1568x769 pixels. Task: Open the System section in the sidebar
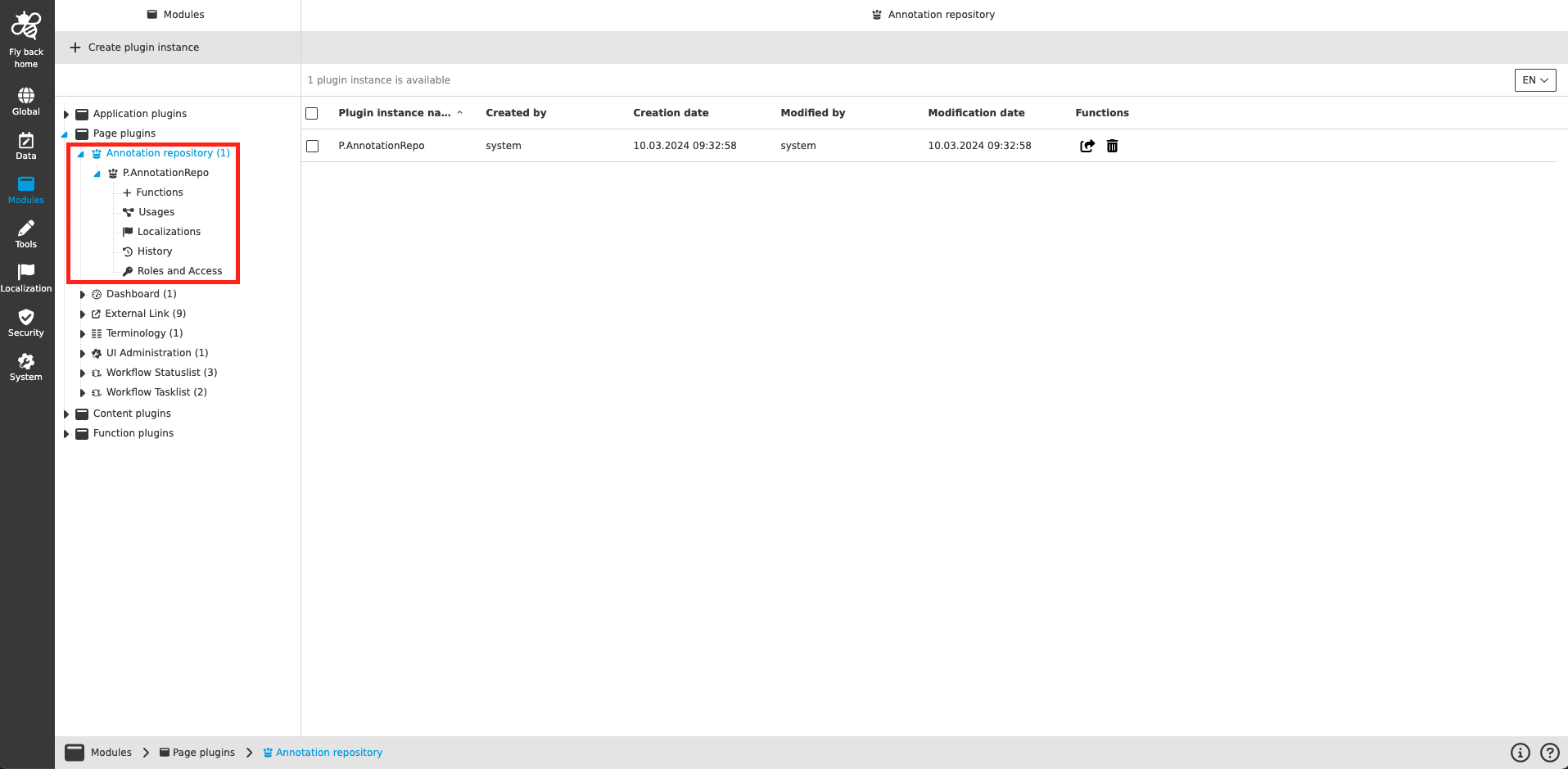pos(25,366)
